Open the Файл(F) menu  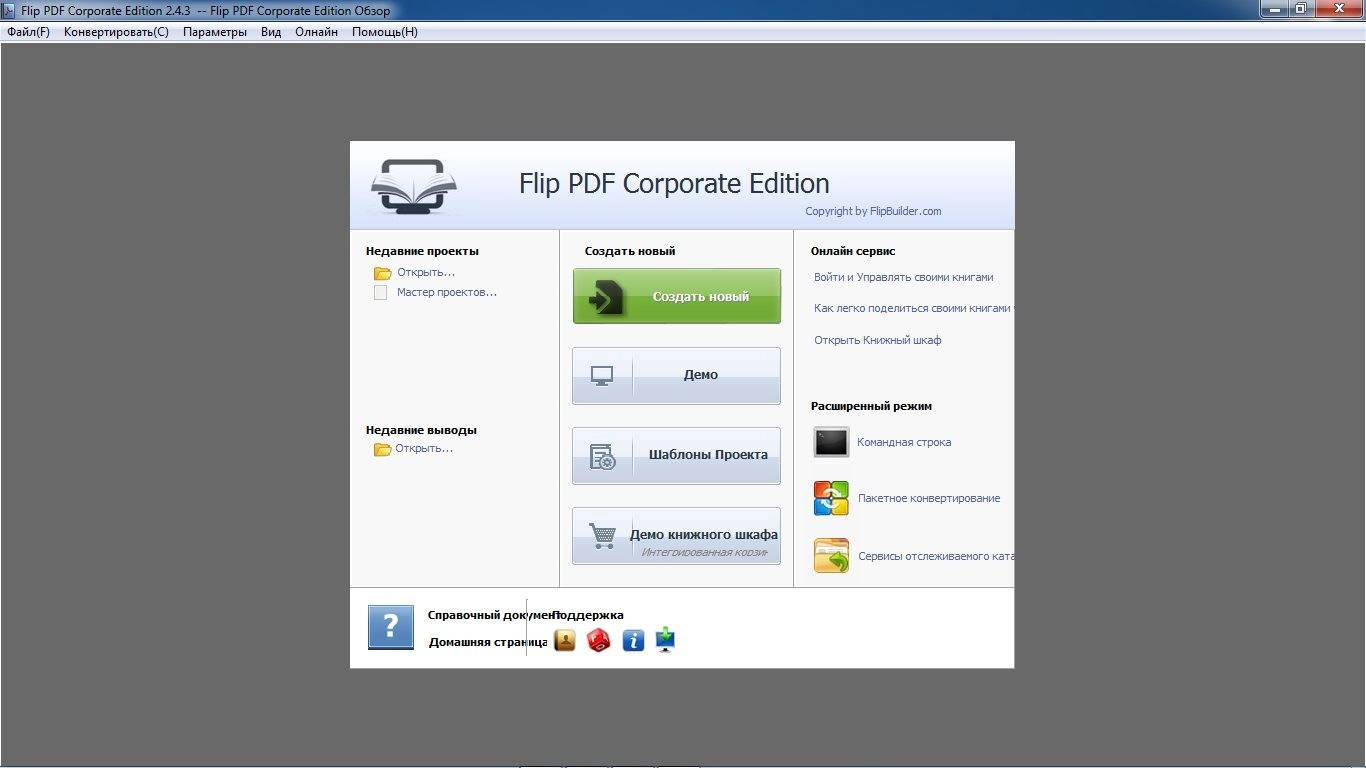(x=28, y=32)
